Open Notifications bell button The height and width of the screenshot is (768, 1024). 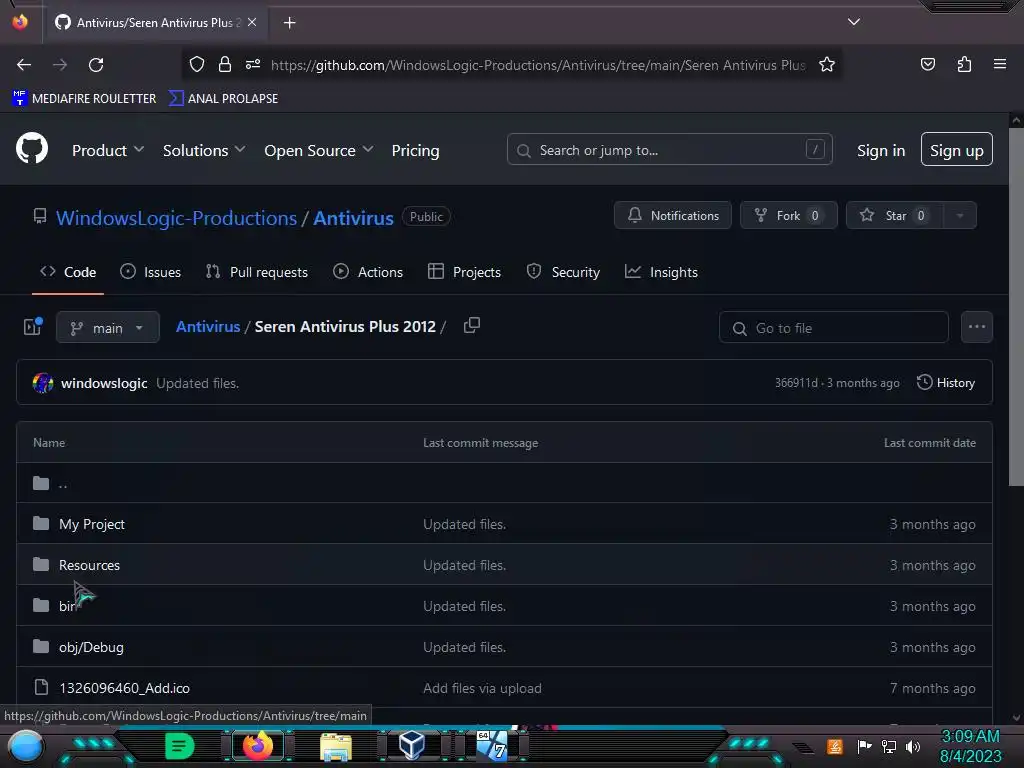point(673,215)
